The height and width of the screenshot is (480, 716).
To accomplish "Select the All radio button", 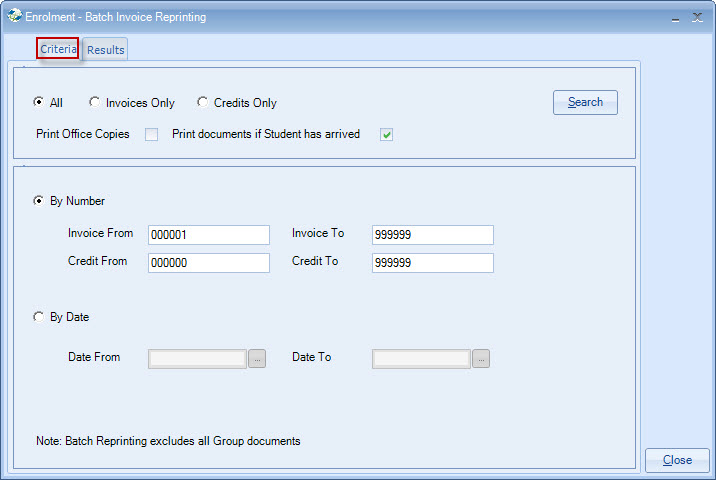I will tap(39, 102).
